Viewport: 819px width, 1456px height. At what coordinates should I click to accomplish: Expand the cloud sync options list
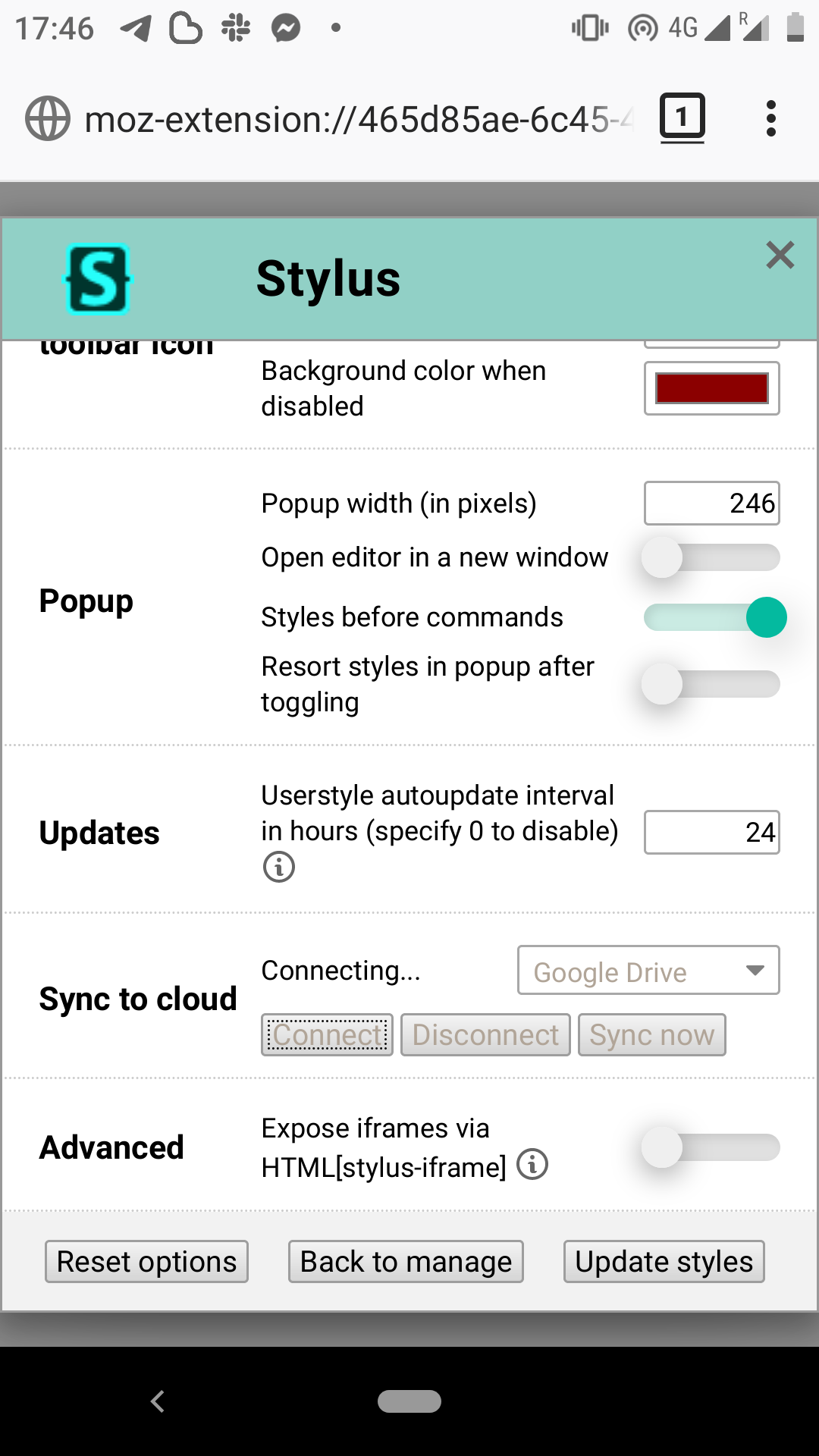(753, 971)
